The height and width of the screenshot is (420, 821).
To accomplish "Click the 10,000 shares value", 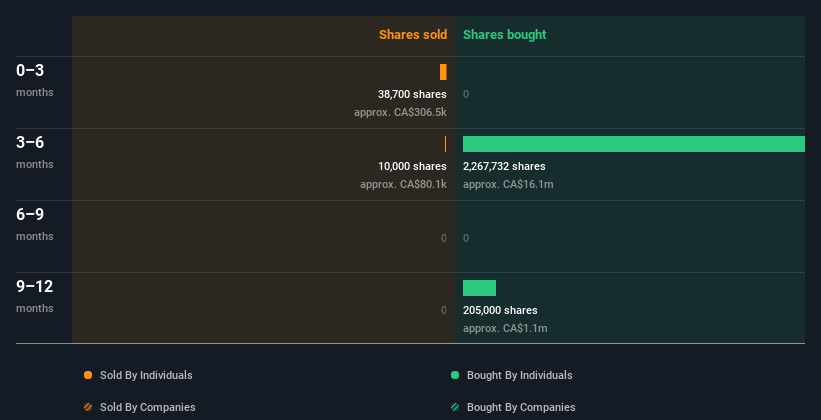I will tap(412, 166).
